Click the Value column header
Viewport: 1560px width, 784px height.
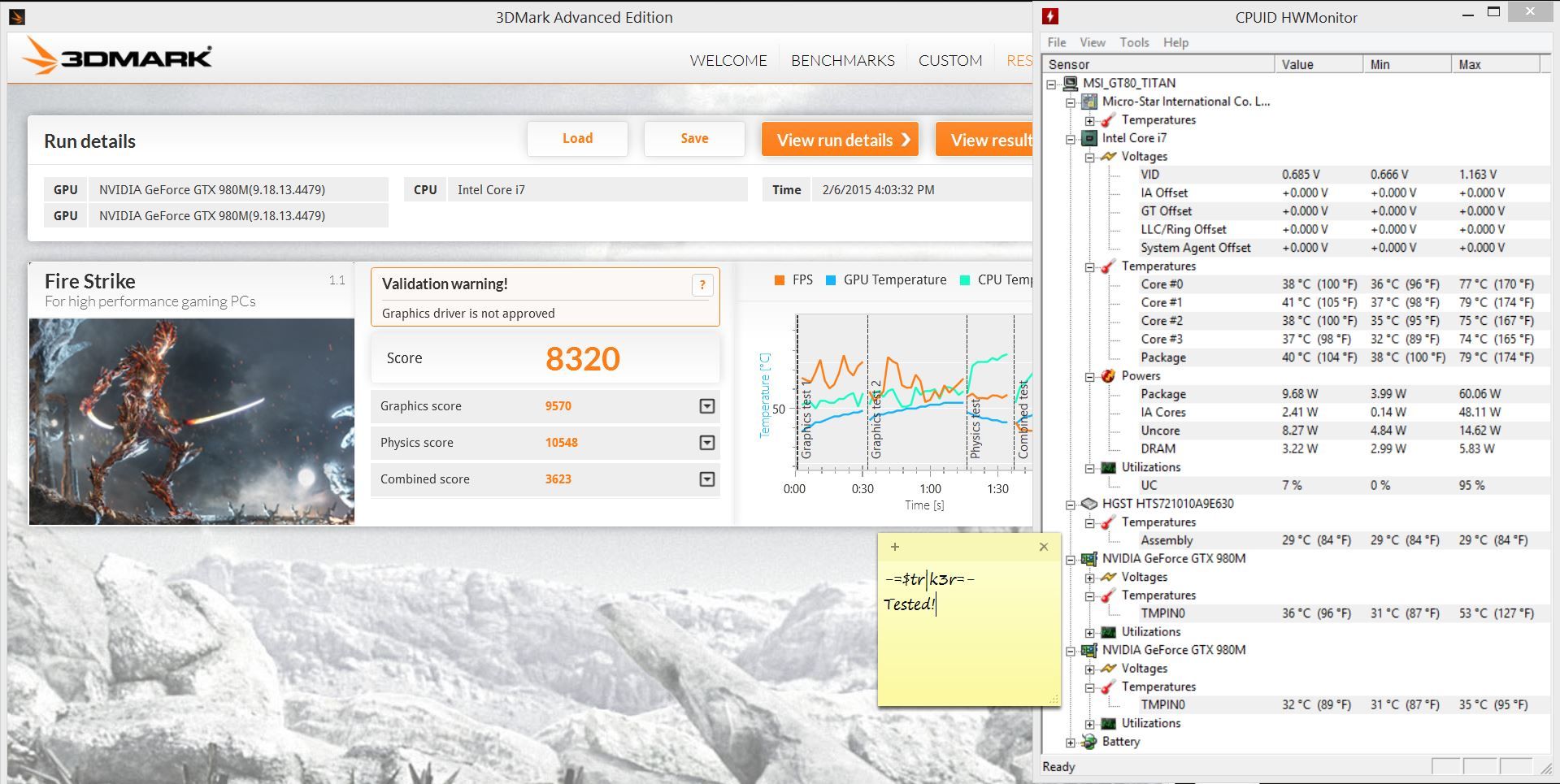tap(1319, 64)
